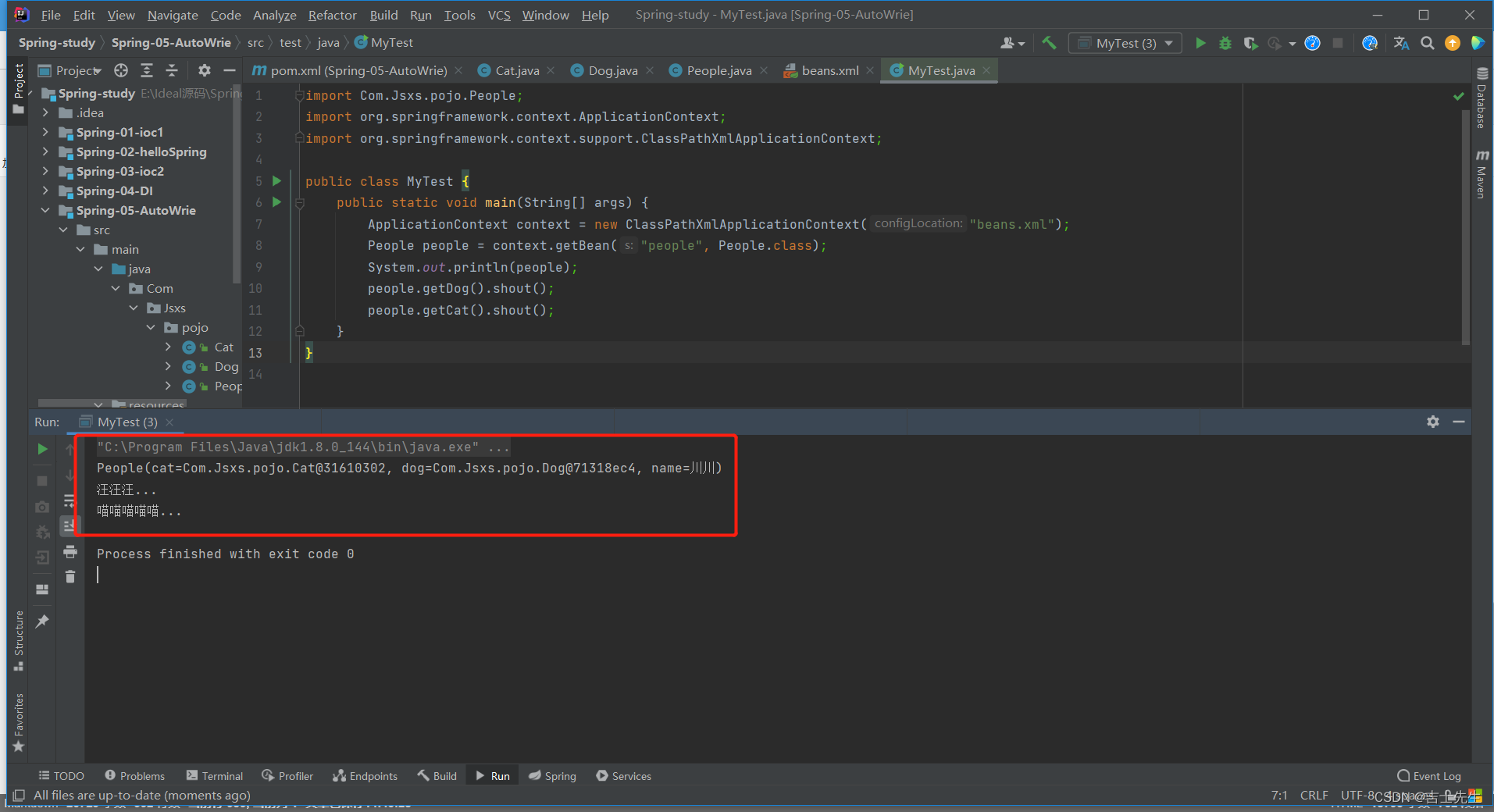Open the Terminal tool window
This screenshot has width=1494, height=812.
pos(215,775)
